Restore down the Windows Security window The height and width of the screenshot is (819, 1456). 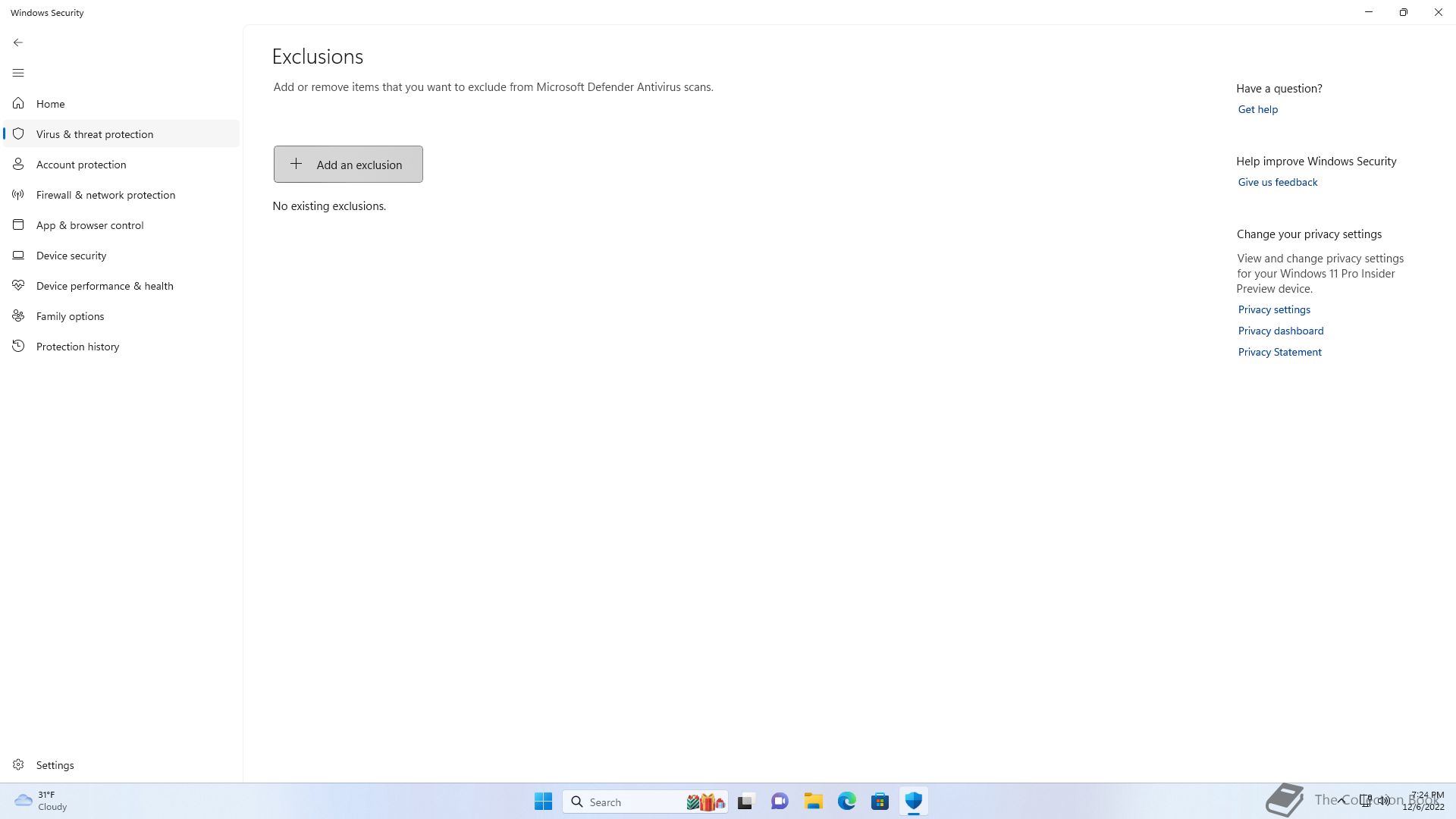click(x=1403, y=12)
